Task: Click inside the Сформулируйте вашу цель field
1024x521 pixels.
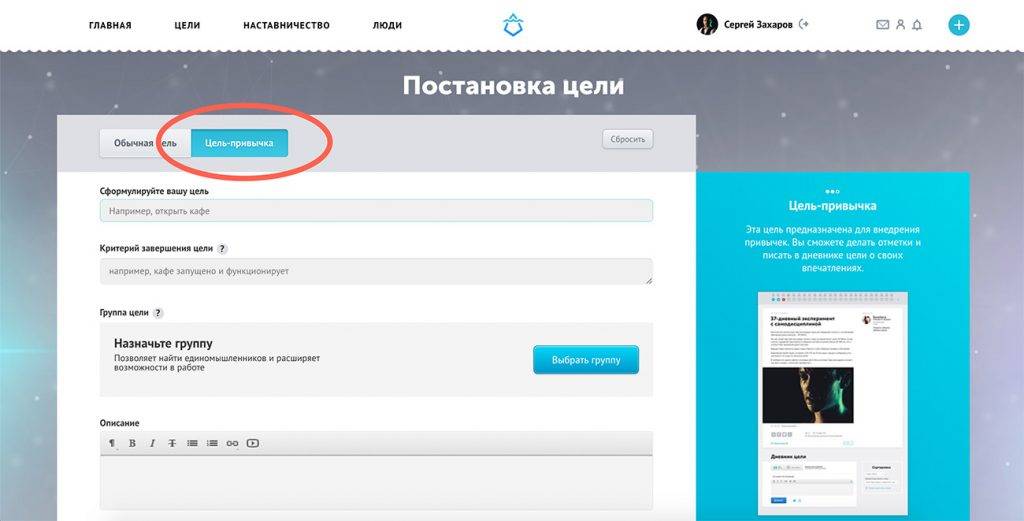Action: point(376,211)
